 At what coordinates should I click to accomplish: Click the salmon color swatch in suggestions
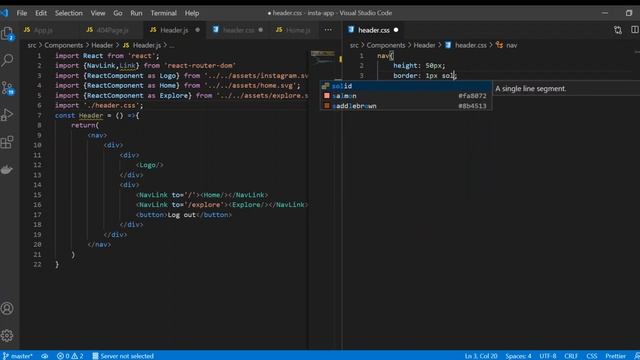click(327, 96)
